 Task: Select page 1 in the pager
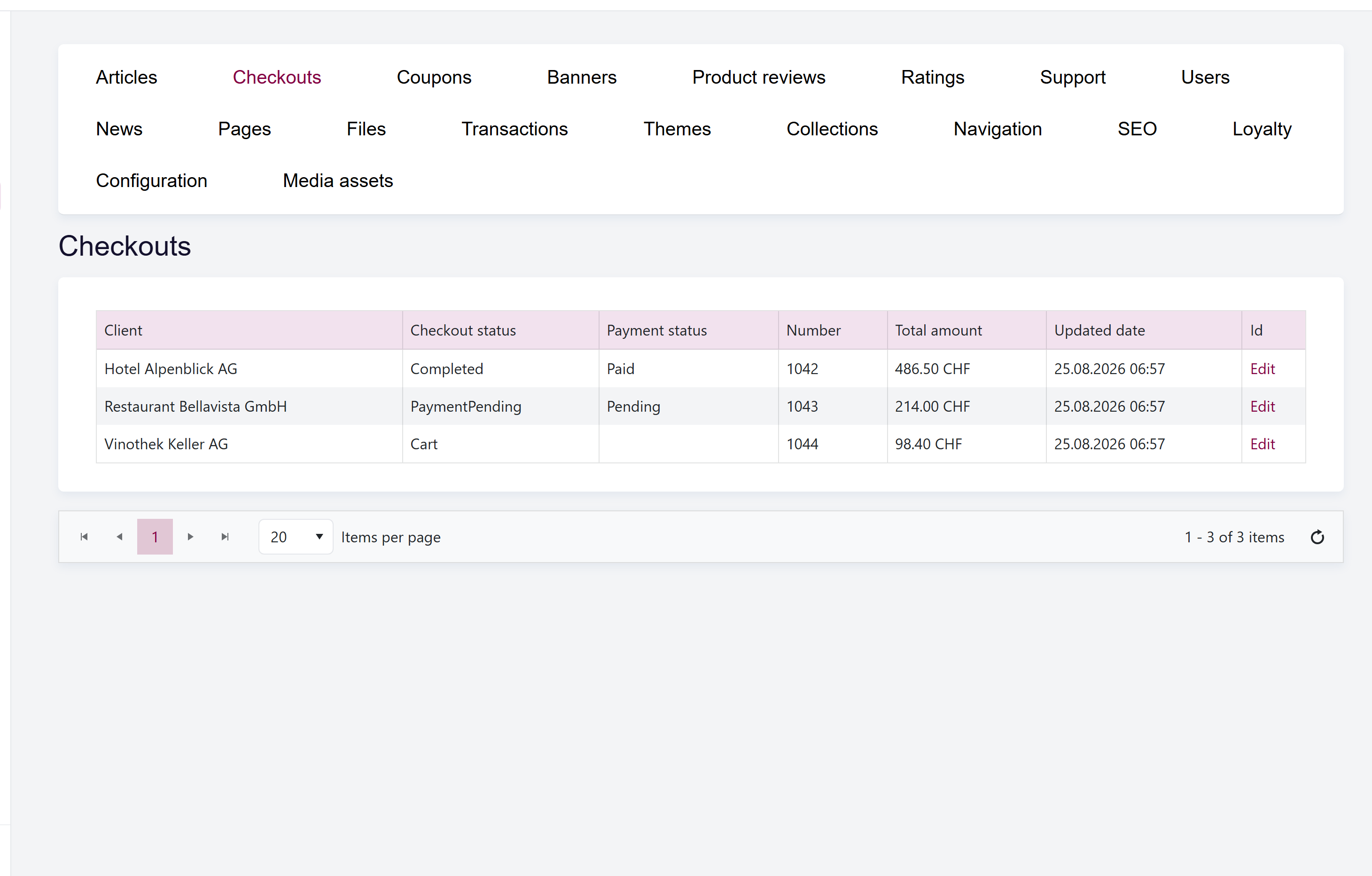[x=155, y=536]
